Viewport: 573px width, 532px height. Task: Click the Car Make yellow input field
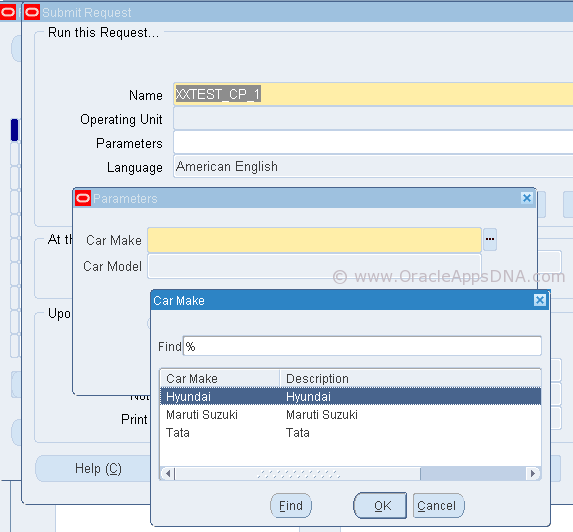tap(314, 240)
